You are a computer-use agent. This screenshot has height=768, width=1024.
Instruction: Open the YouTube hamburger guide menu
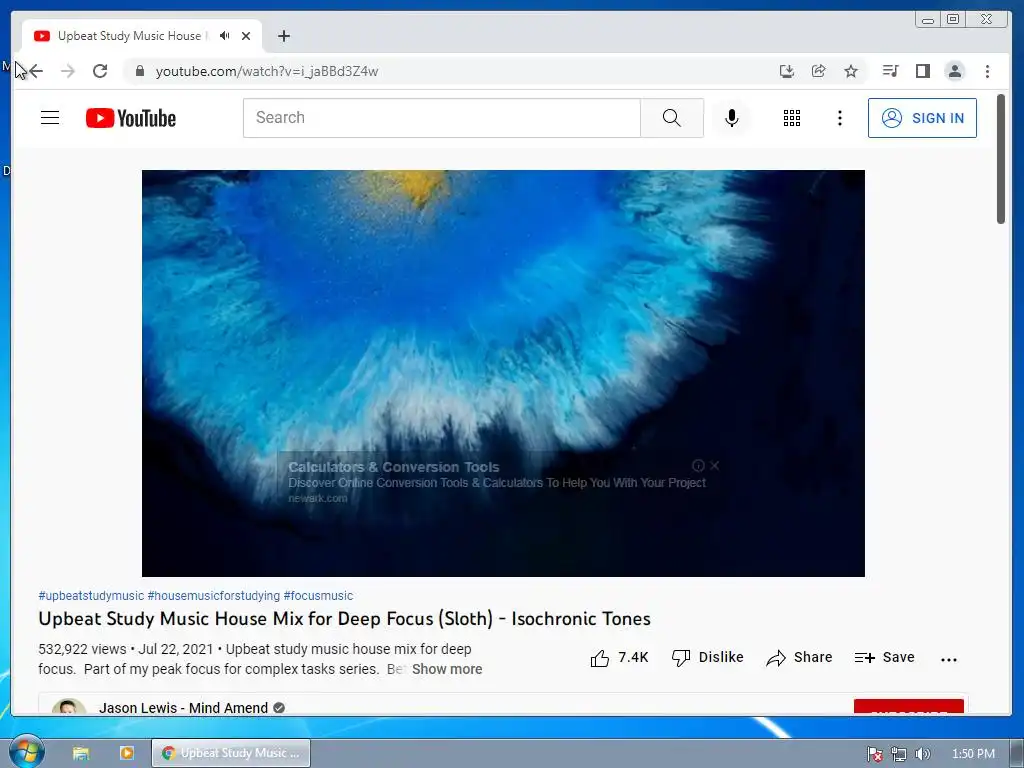coord(50,118)
